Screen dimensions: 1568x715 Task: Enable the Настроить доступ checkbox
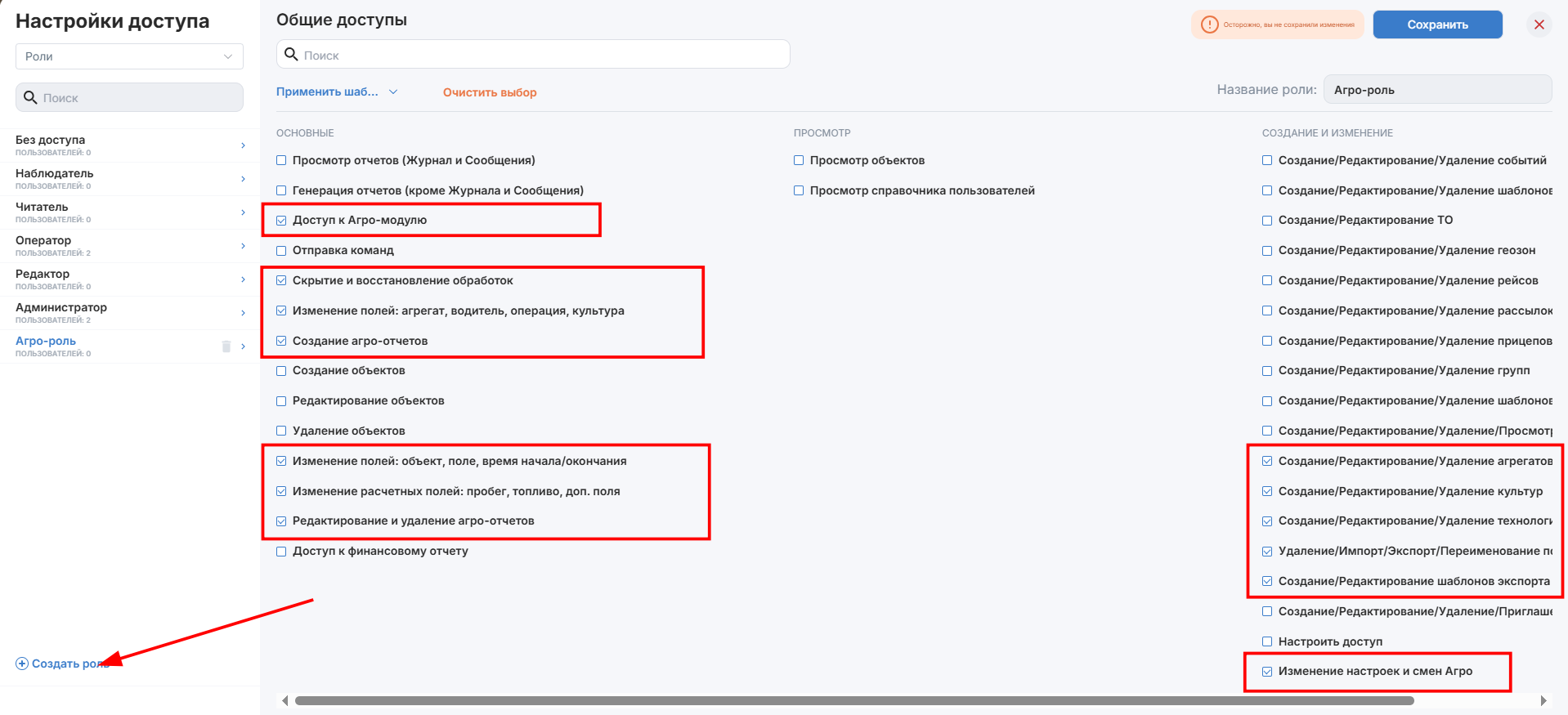[1267, 641]
